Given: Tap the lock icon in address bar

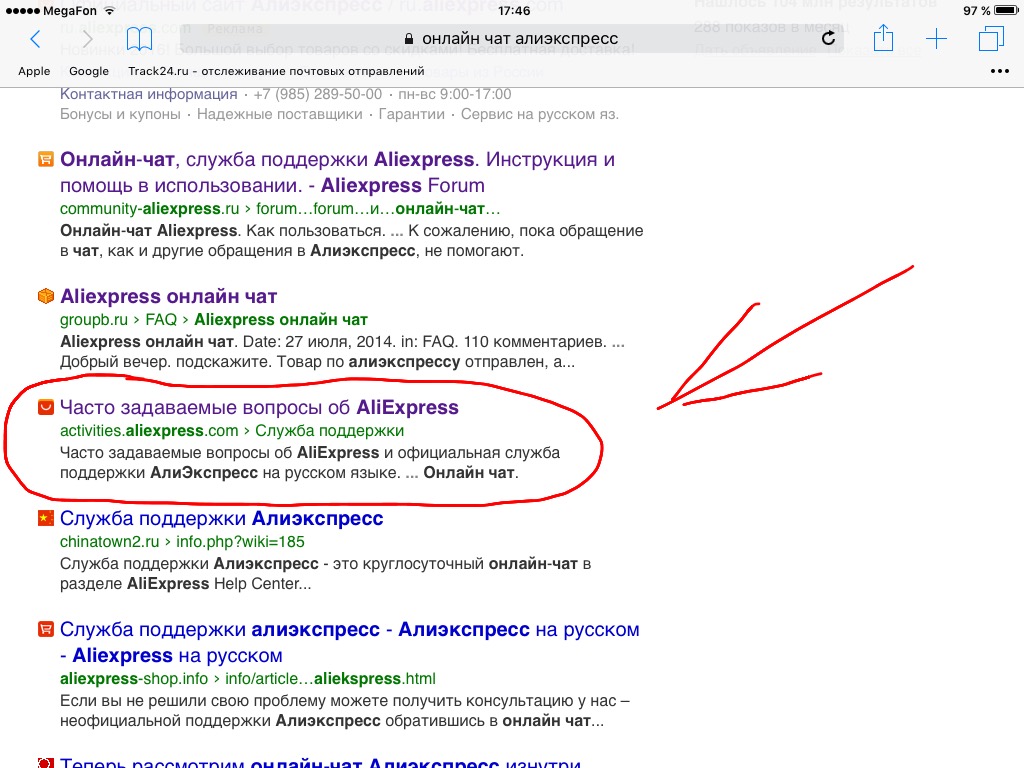Looking at the screenshot, I should (409, 39).
